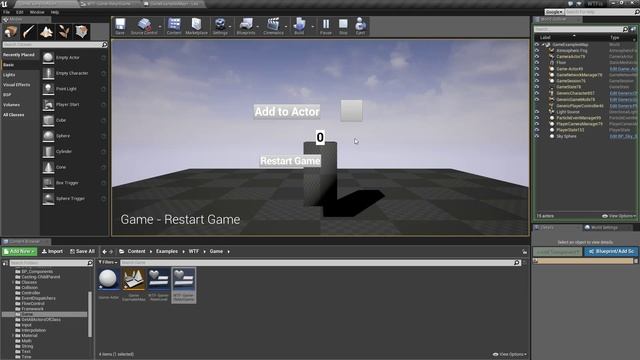Click the Import button
The height and width of the screenshot is (360, 640).
(52, 251)
